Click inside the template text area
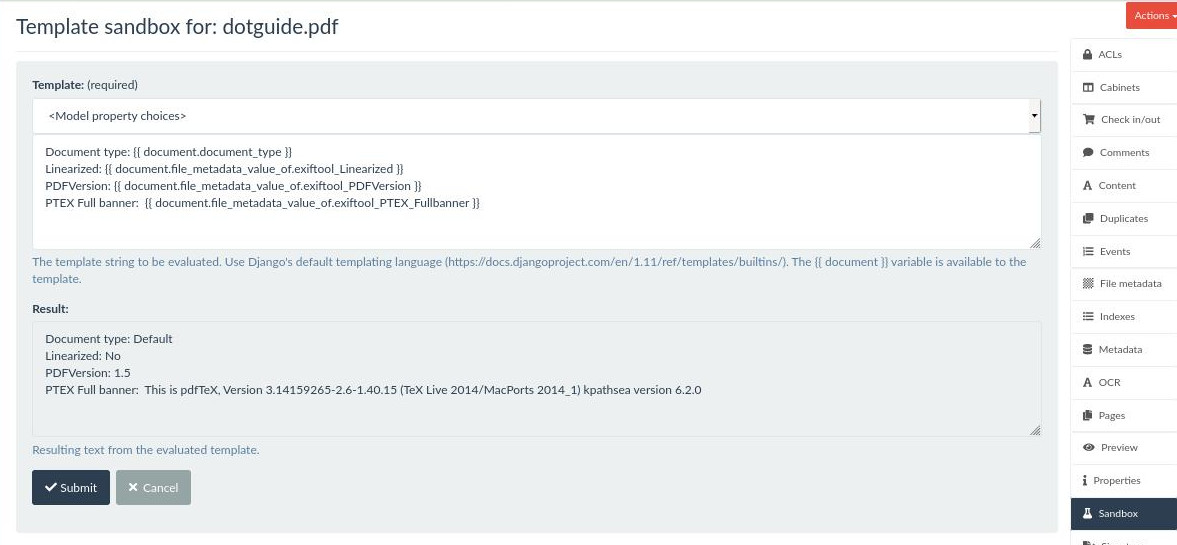This screenshot has height=545, width=1177. click(x=536, y=192)
